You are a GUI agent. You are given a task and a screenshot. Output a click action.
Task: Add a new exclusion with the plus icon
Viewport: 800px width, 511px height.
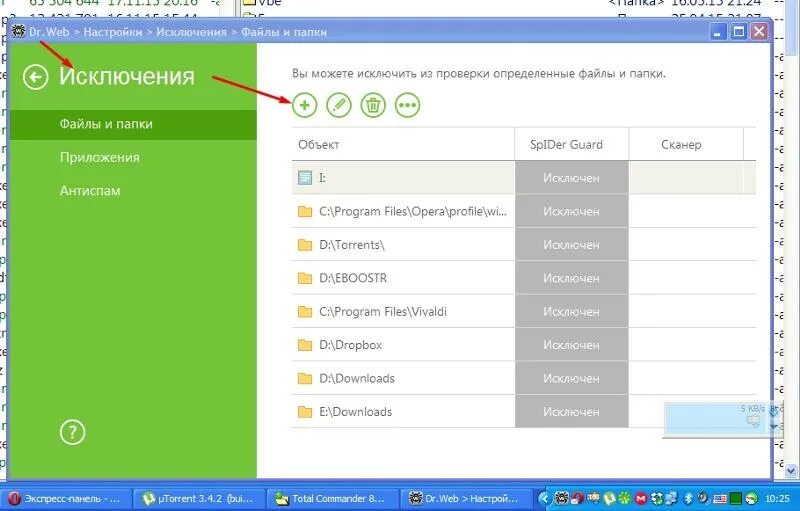point(305,105)
